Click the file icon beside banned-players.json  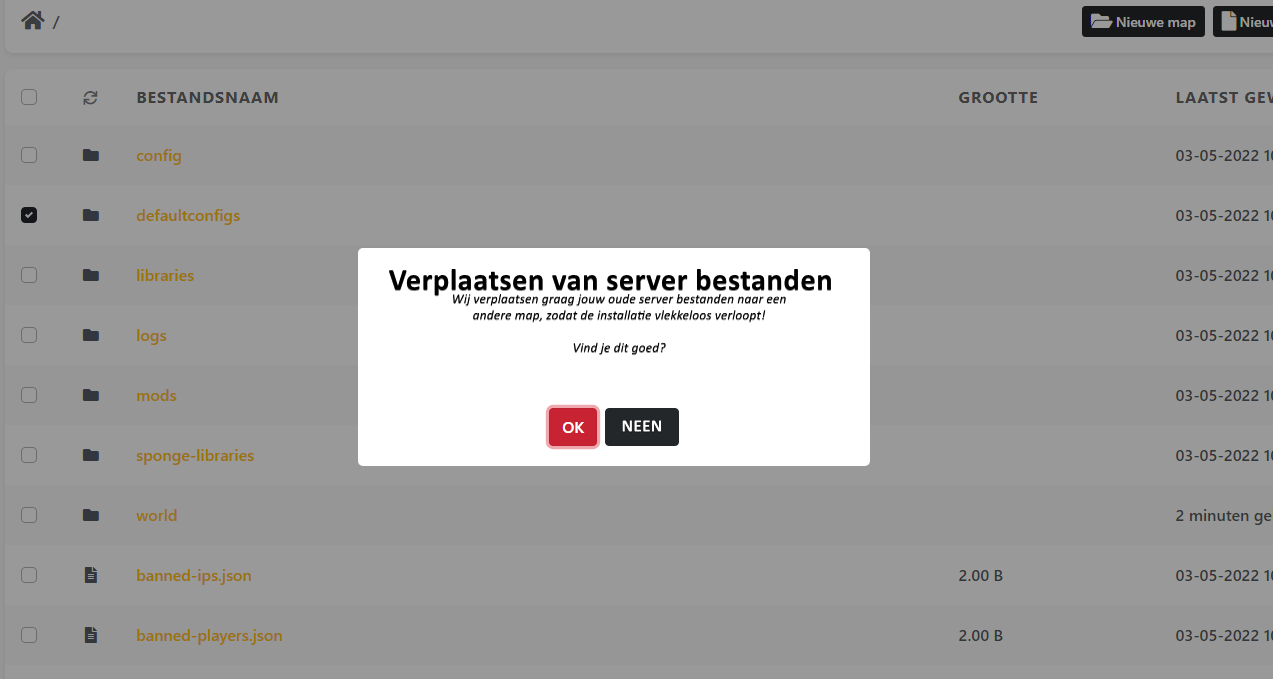(x=91, y=635)
